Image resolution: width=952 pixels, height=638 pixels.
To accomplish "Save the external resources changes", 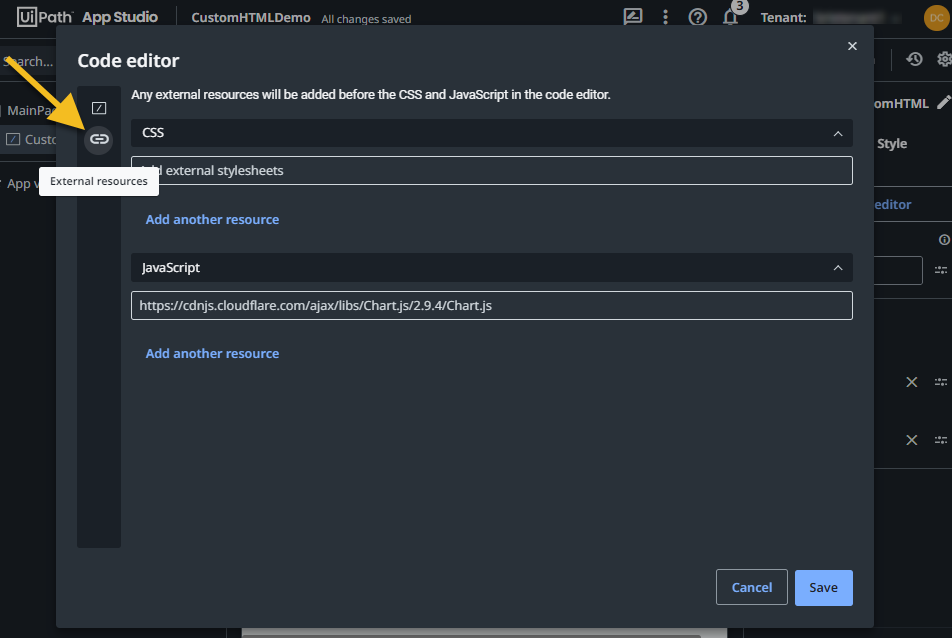I will tap(823, 587).
